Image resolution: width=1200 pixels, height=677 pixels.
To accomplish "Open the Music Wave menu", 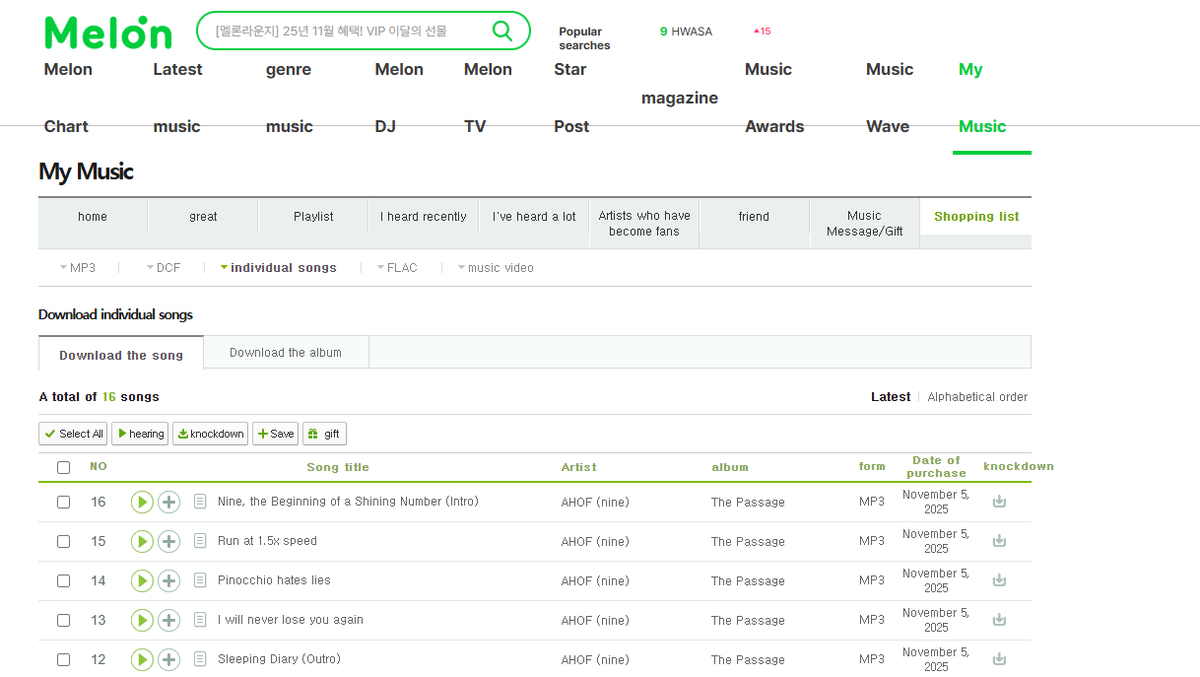I will [889, 98].
